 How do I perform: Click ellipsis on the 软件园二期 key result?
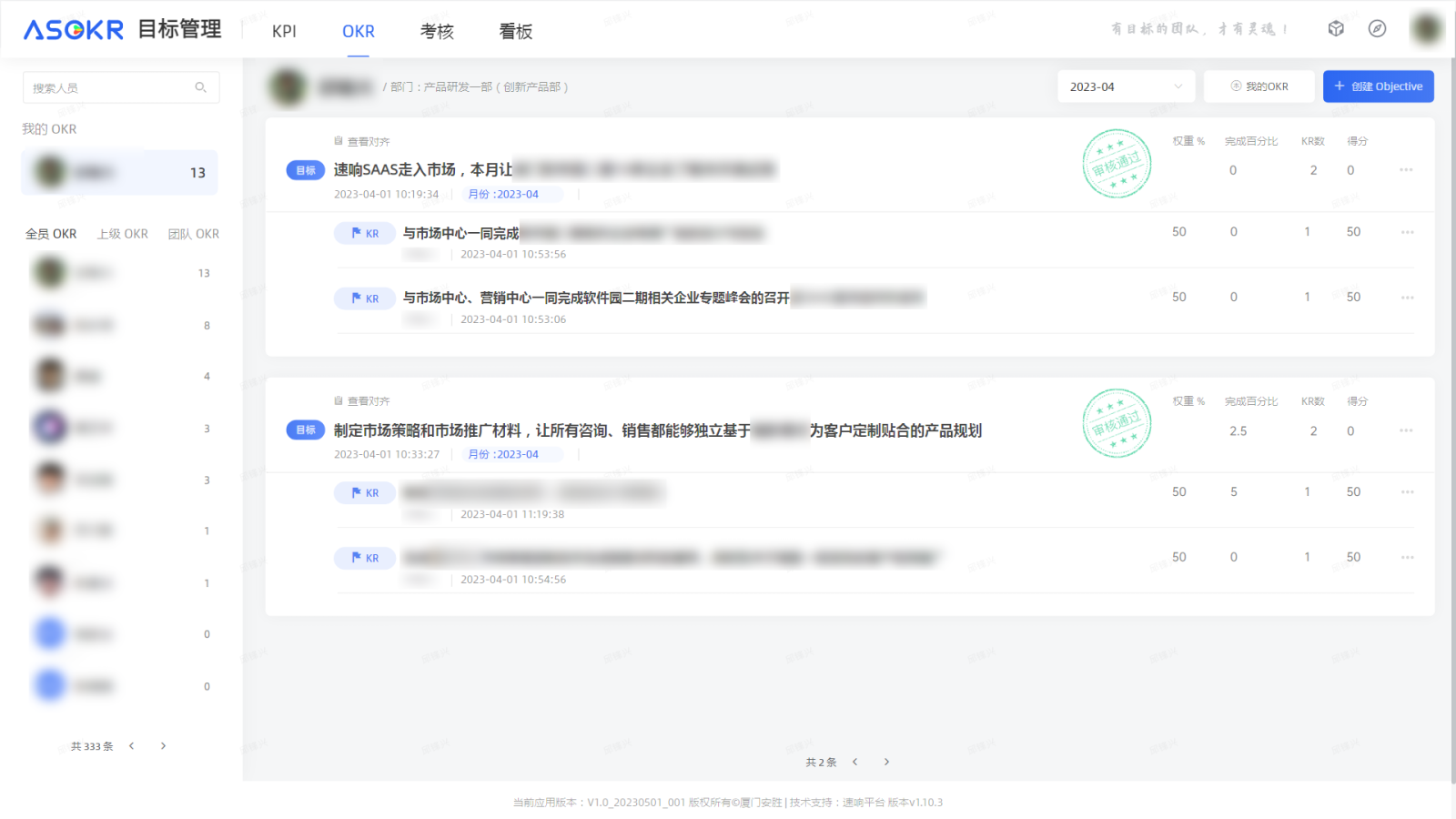point(1407,298)
